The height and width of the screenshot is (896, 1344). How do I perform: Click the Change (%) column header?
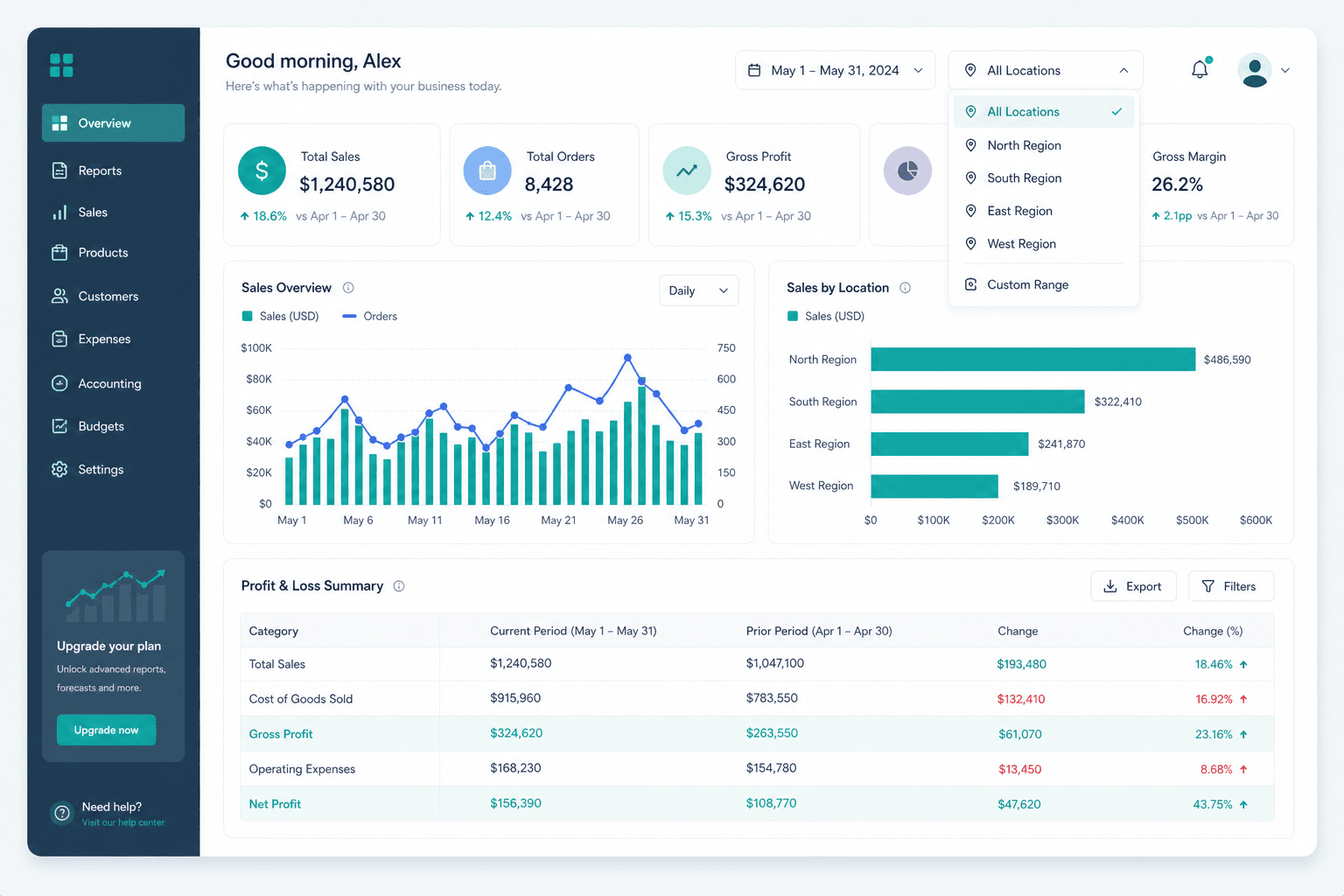coord(1213,631)
